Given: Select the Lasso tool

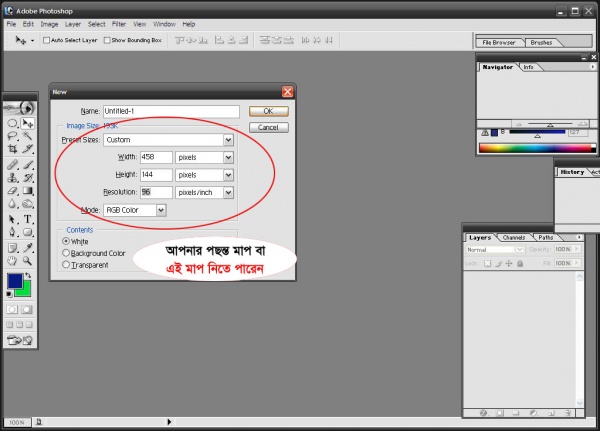Looking at the screenshot, I should click(x=12, y=136).
